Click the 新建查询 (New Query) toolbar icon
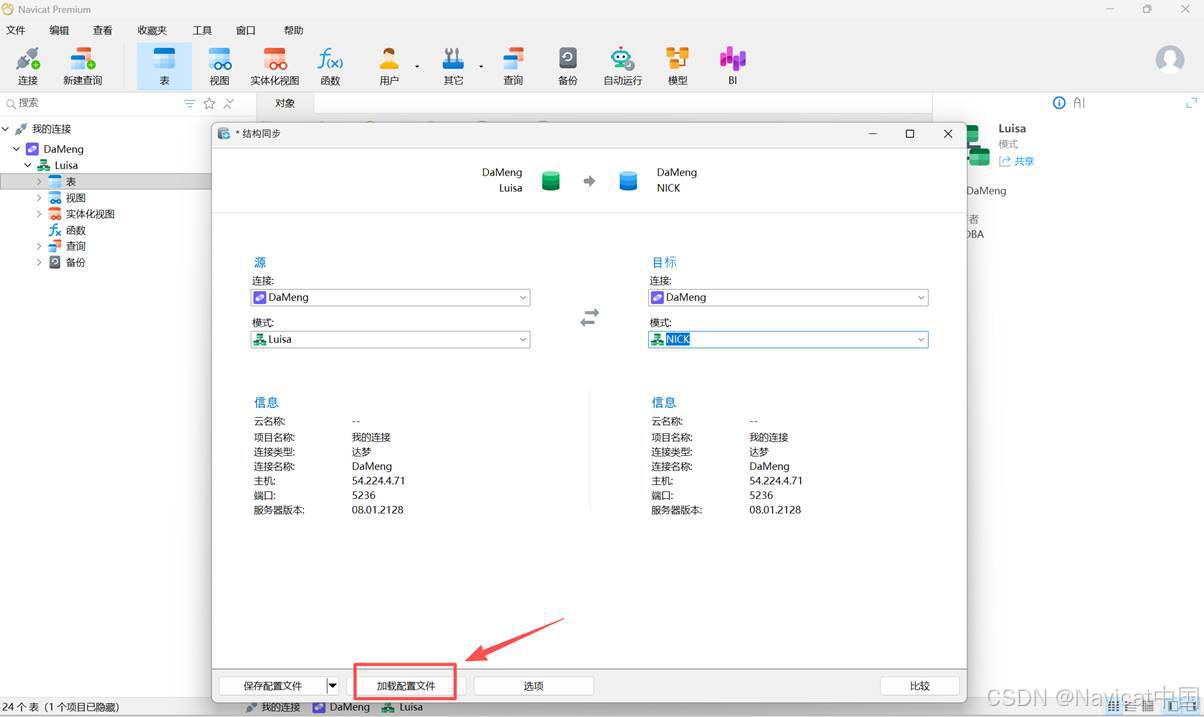This screenshot has height=717, width=1204. coord(82,66)
